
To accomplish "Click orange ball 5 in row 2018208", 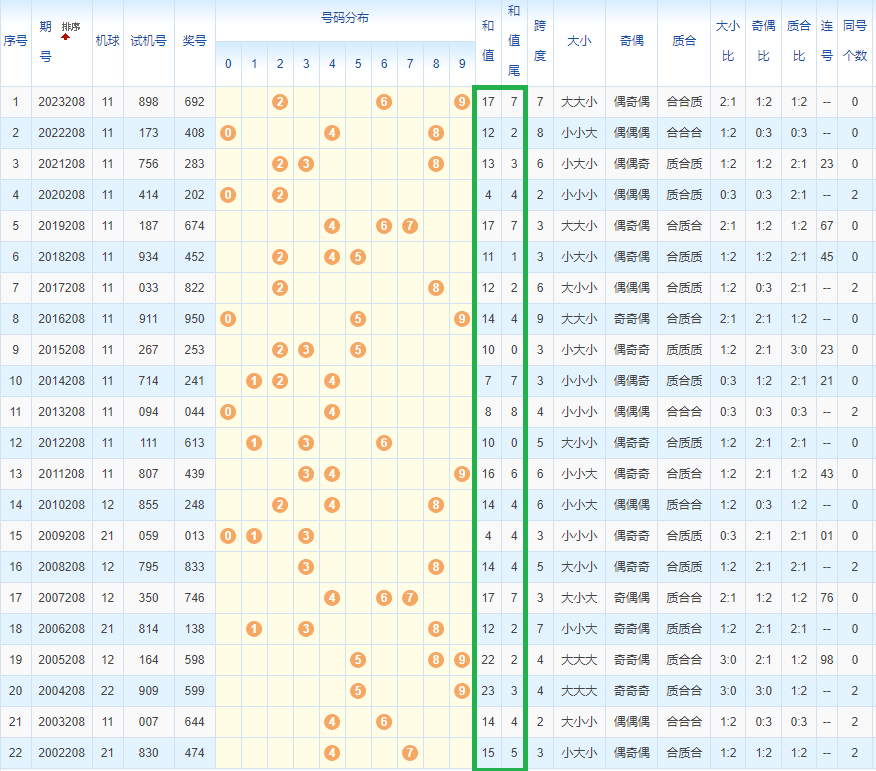I will [357, 256].
